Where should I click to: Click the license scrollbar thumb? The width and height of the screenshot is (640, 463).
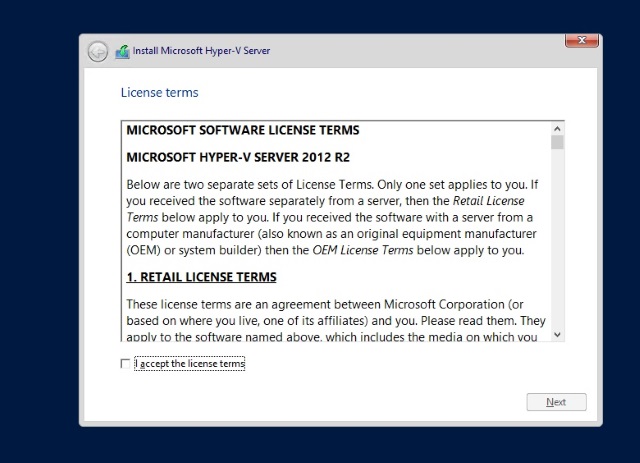(557, 142)
